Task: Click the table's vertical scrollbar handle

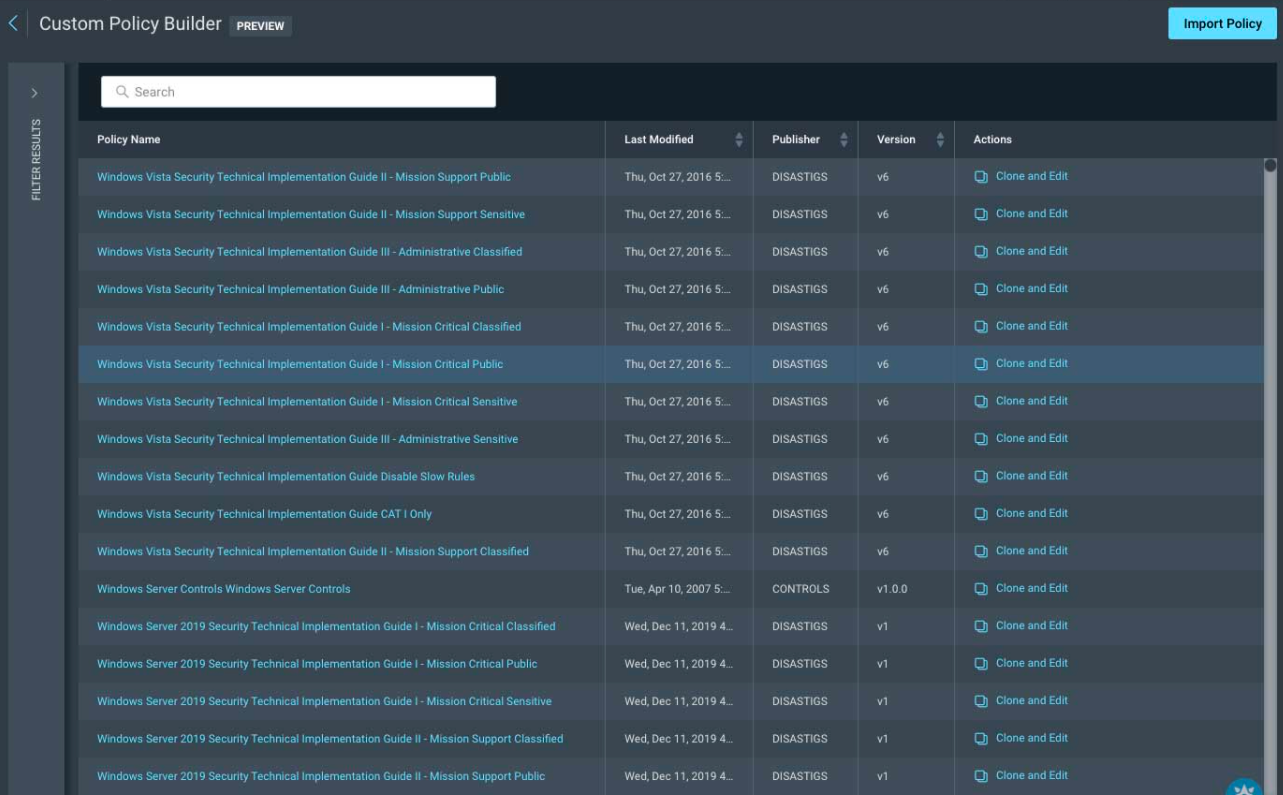Action: 1270,166
